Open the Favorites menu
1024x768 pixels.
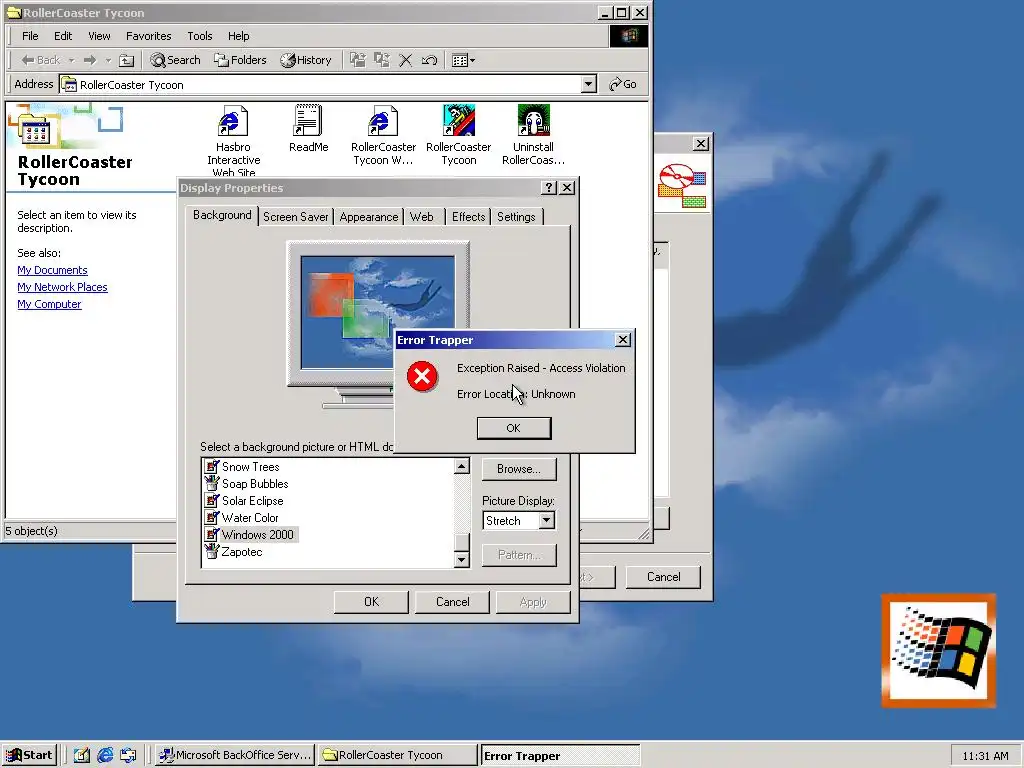point(148,36)
